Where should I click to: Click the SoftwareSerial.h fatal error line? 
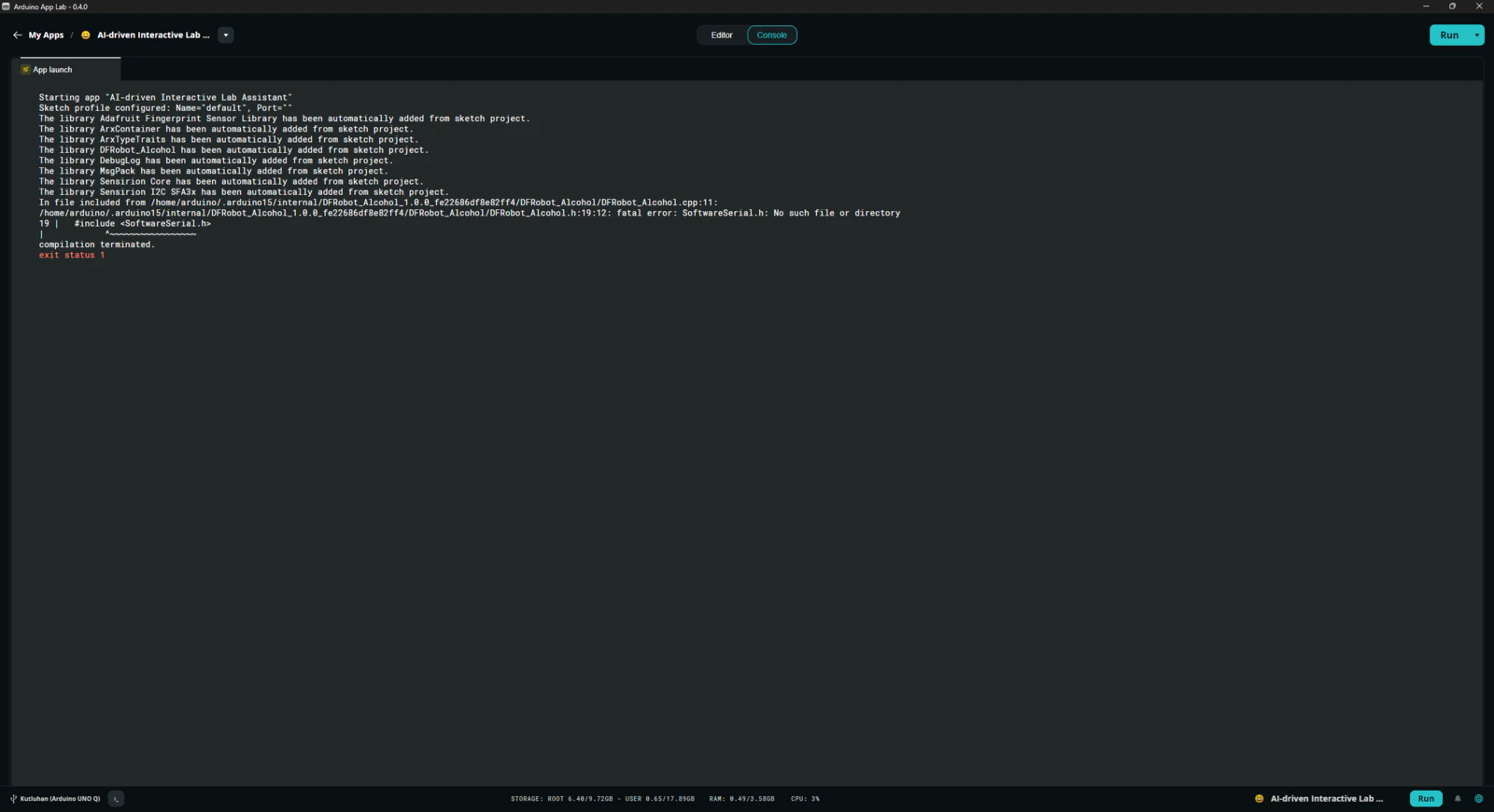(x=470, y=213)
